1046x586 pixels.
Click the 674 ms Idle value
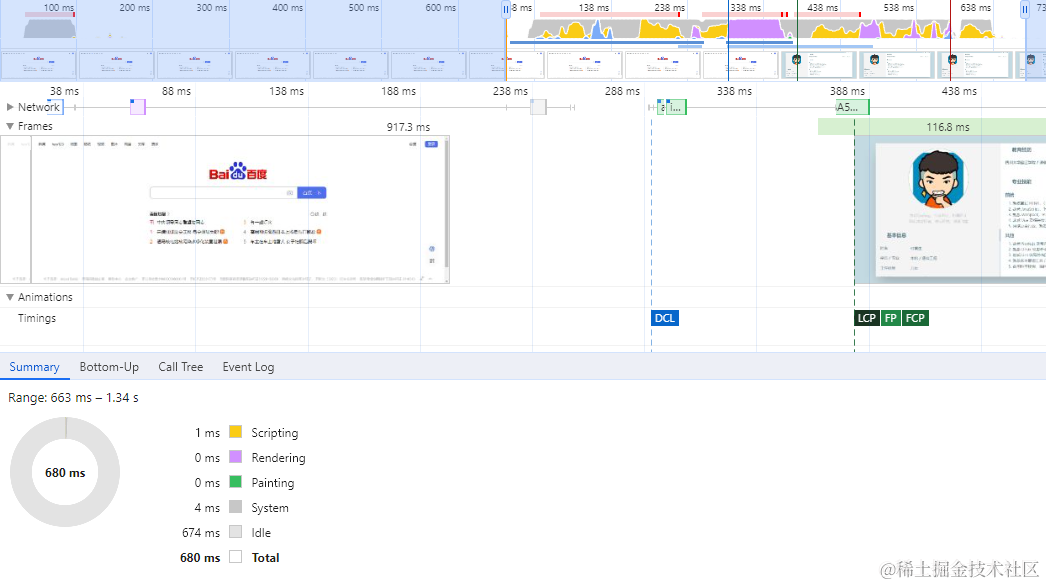click(201, 533)
